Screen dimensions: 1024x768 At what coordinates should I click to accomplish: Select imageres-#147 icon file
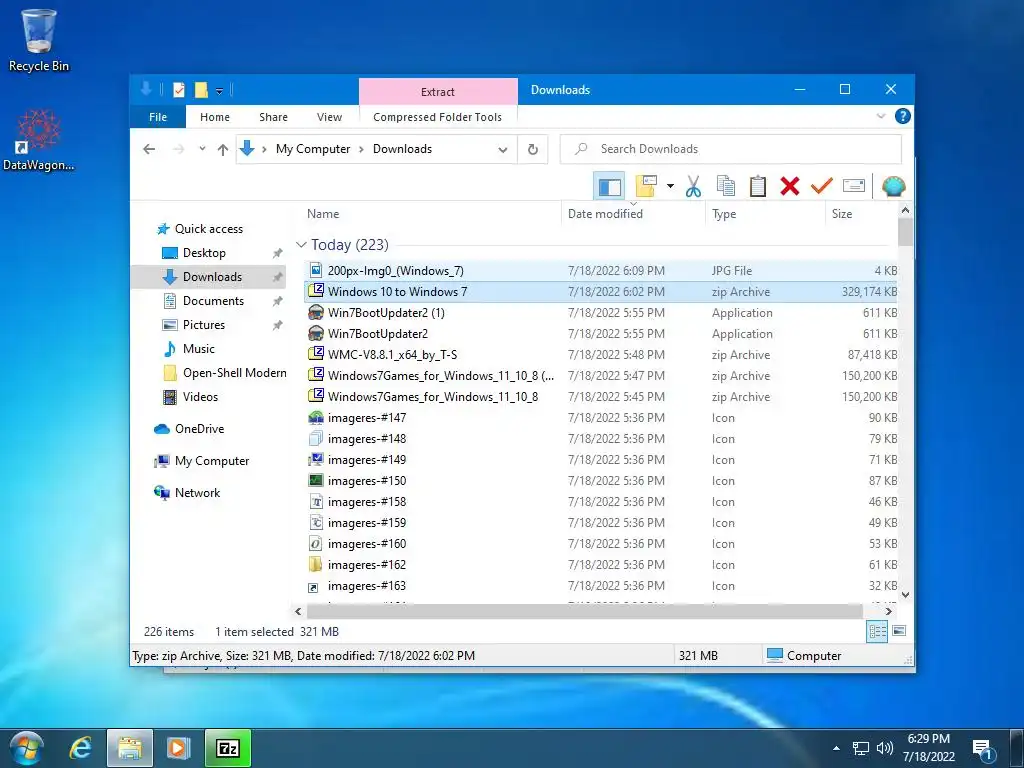click(366, 418)
